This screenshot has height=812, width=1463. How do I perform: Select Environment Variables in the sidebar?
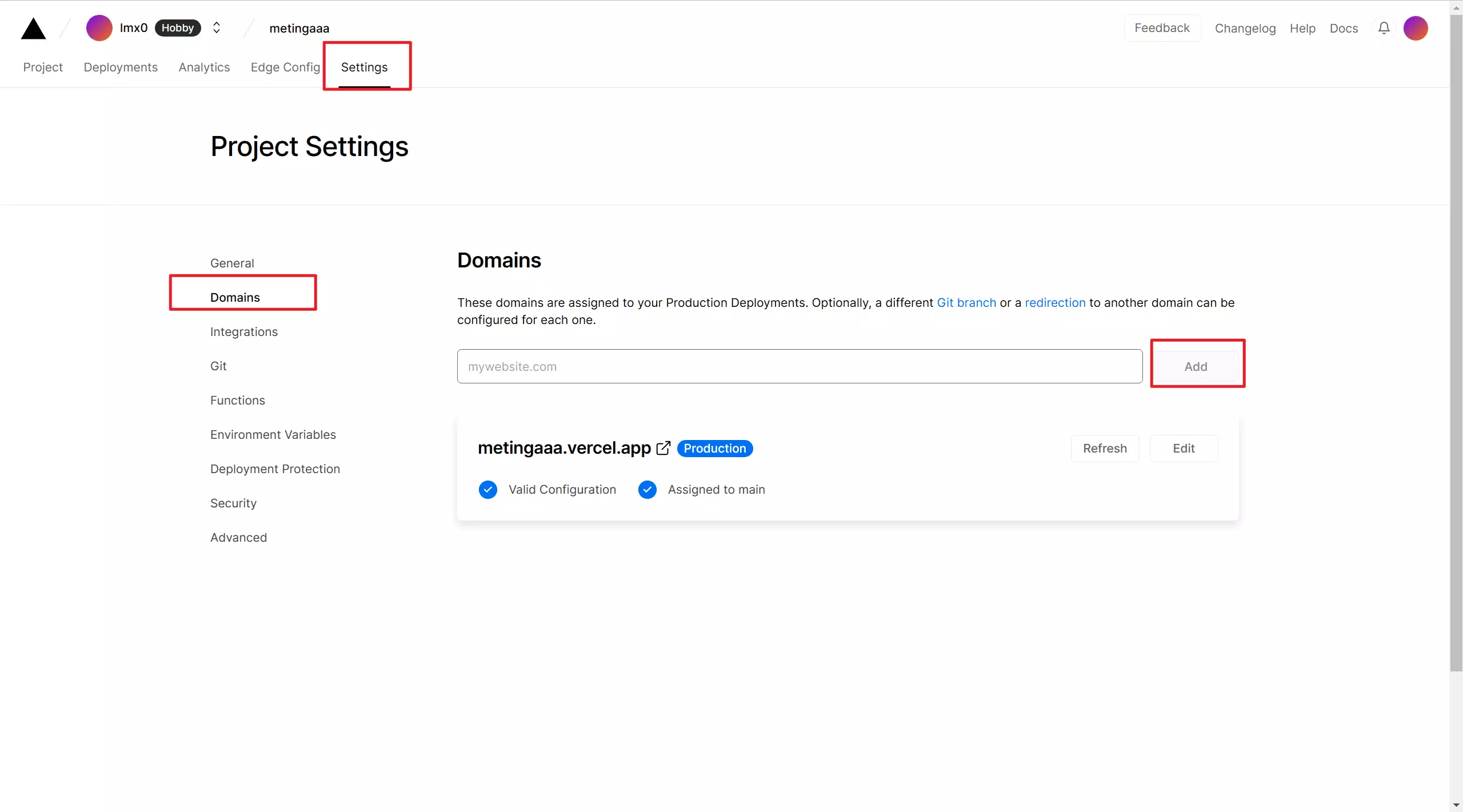point(273,435)
